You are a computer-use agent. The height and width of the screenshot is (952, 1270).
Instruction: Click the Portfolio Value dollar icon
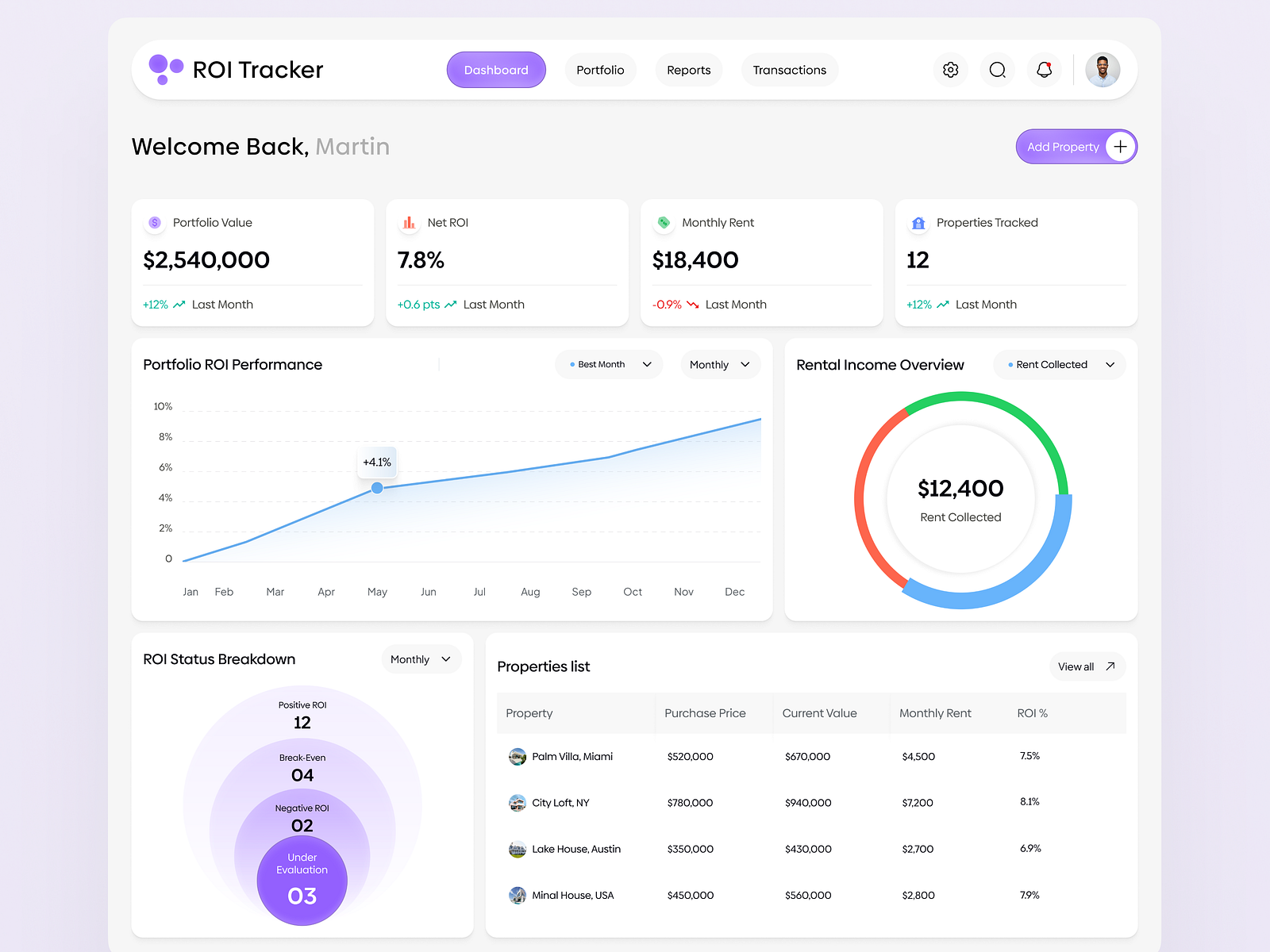[155, 223]
